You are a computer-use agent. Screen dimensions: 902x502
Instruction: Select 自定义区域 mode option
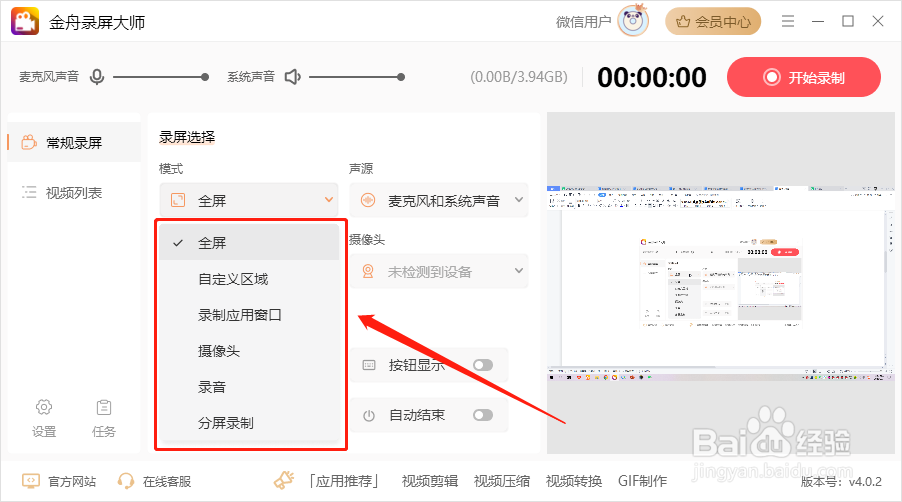click(249, 279)
